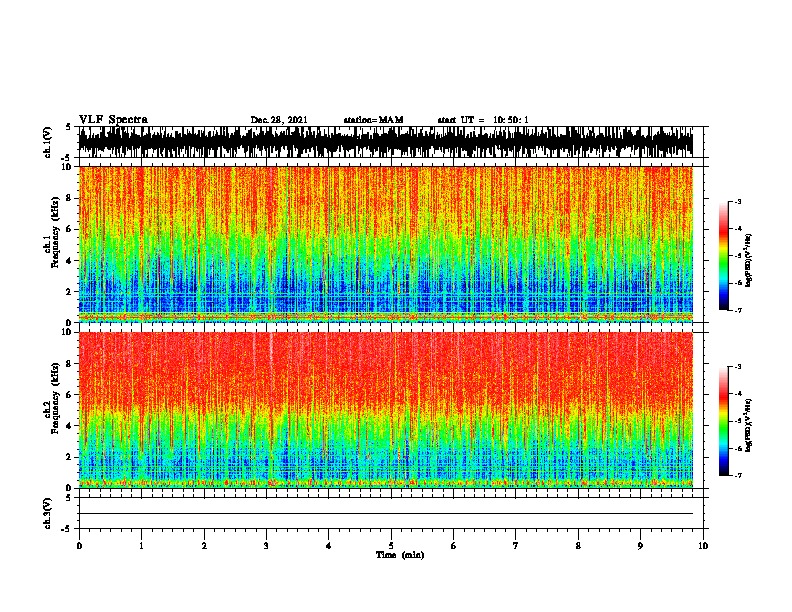
Task: Click the ch.2 spectrogram color bar
Action: pyautogui.click(x=724, y=421)
